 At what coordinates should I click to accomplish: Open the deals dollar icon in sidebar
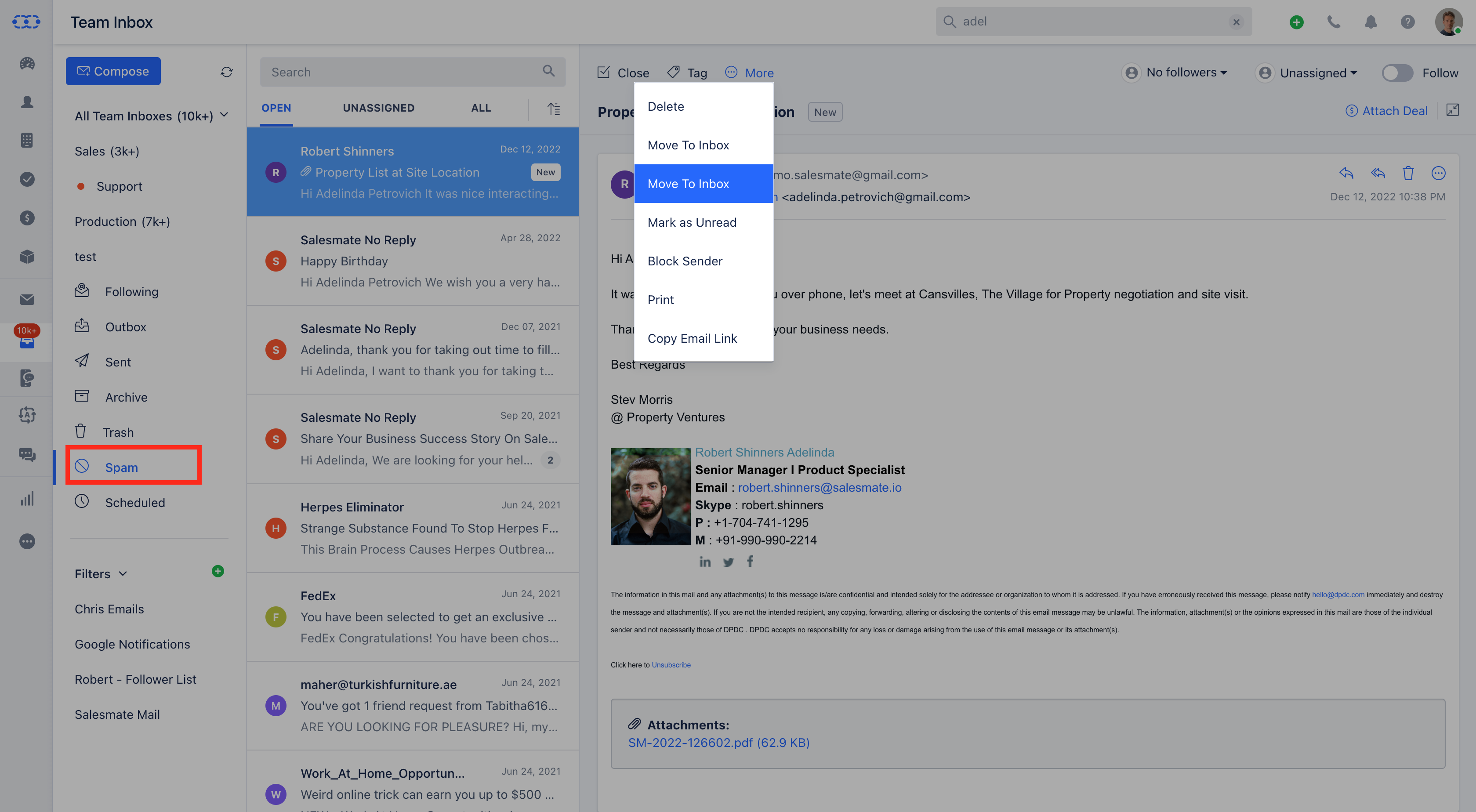(27, 218)
